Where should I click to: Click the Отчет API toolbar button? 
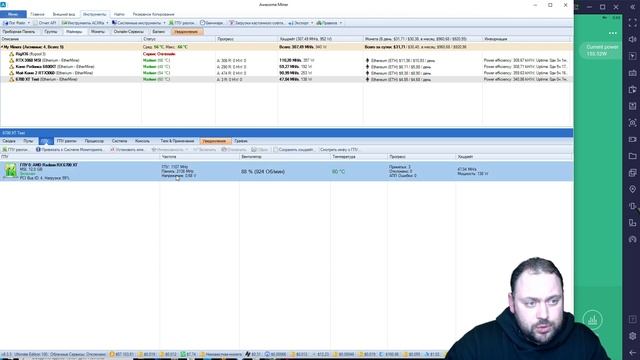point(45,23)
